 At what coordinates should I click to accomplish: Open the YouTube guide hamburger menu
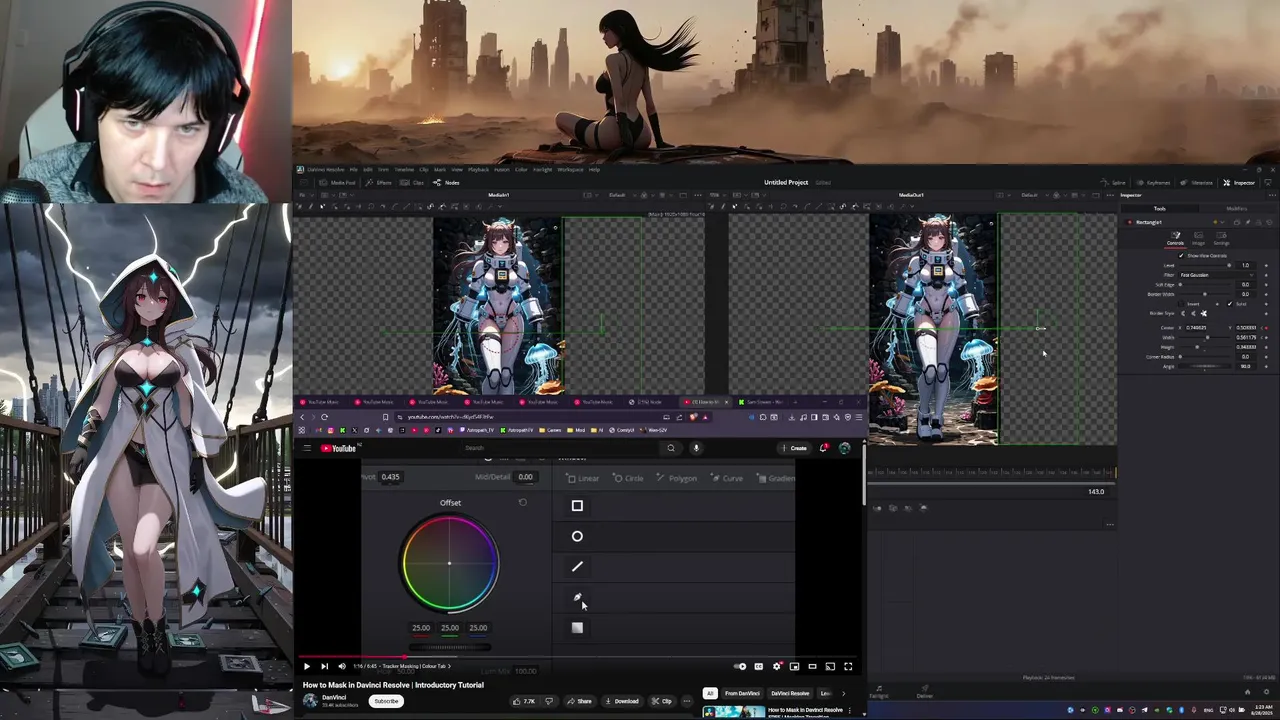[x=307, y=448]
